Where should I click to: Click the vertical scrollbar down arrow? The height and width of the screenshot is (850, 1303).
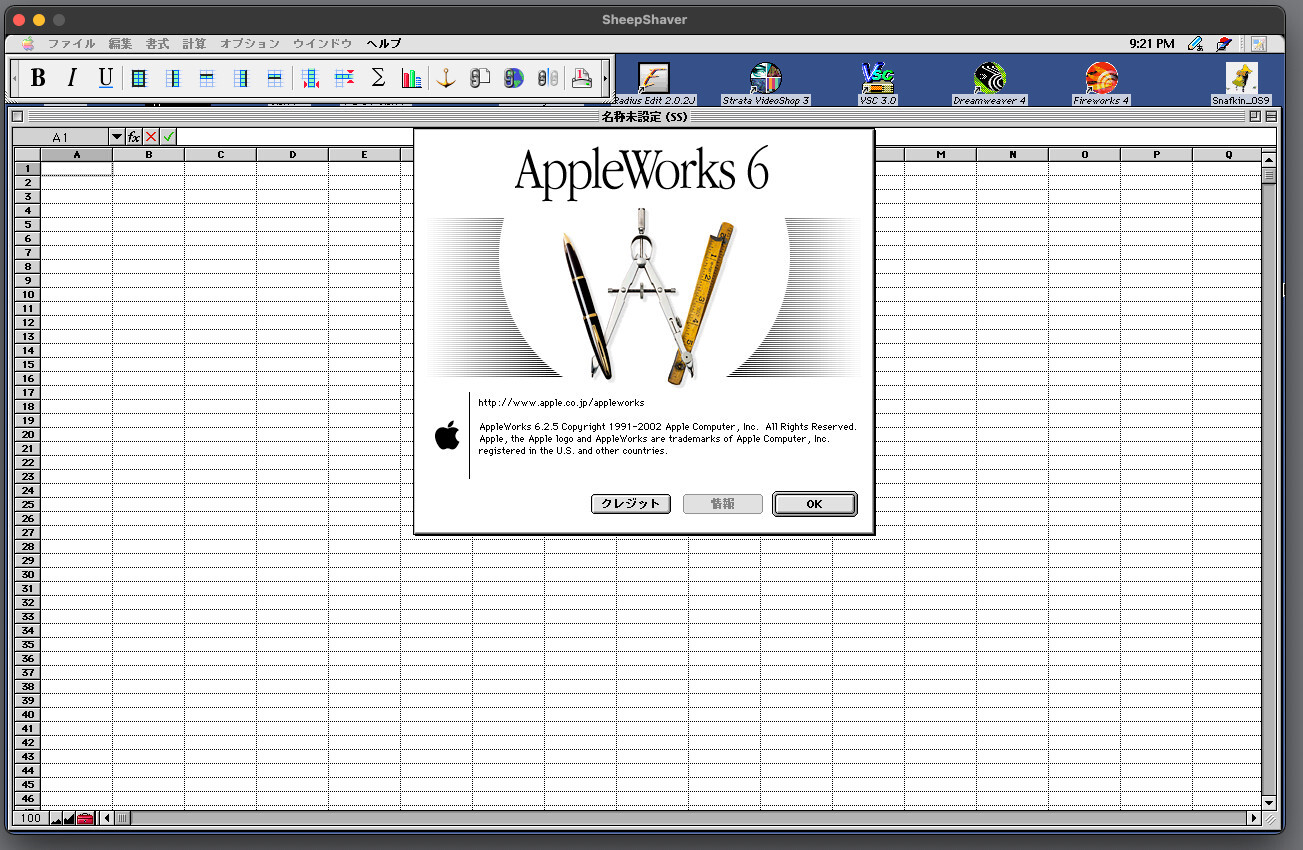1269,802
